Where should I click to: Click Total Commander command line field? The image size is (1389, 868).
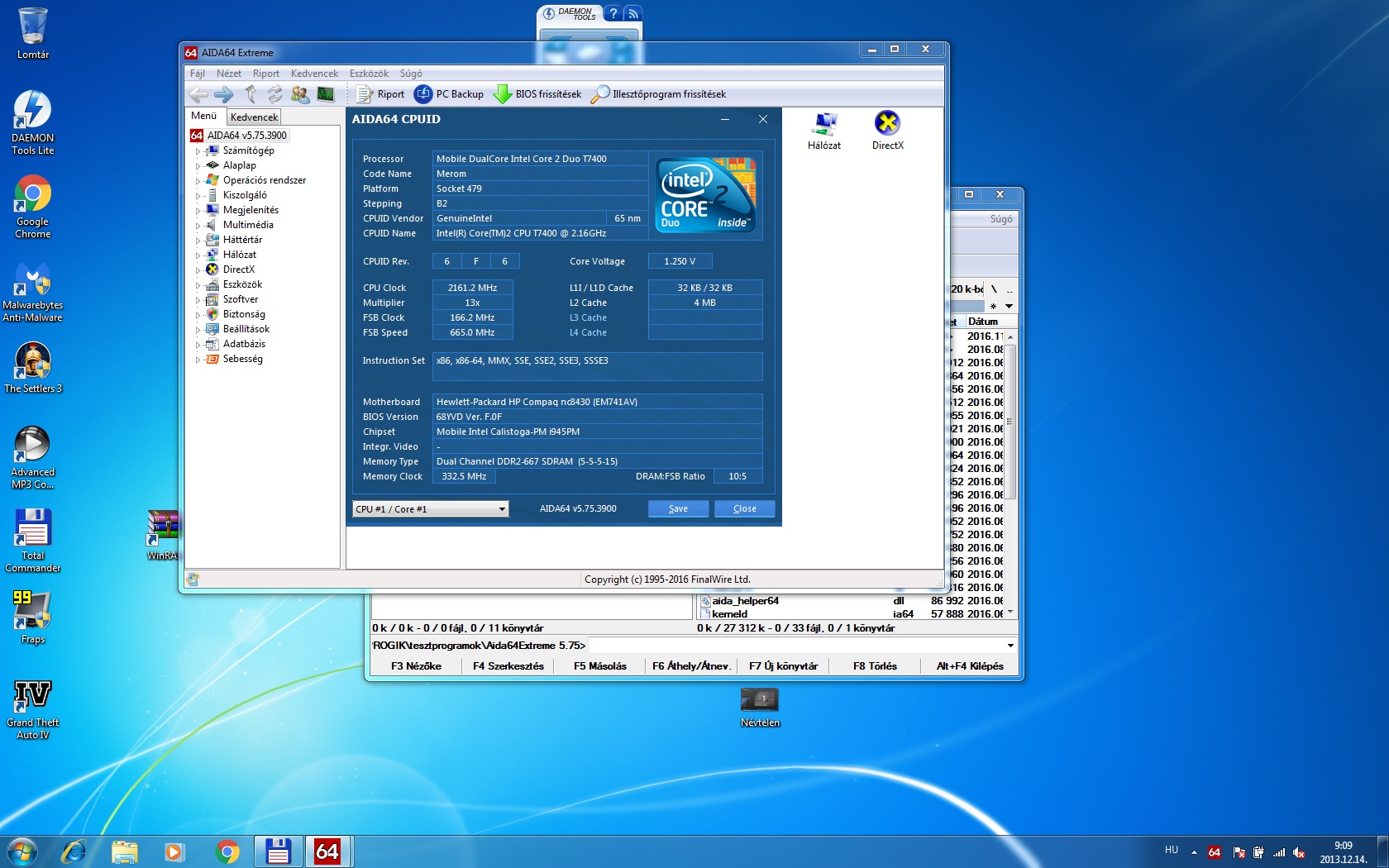[x=802, y=646]
